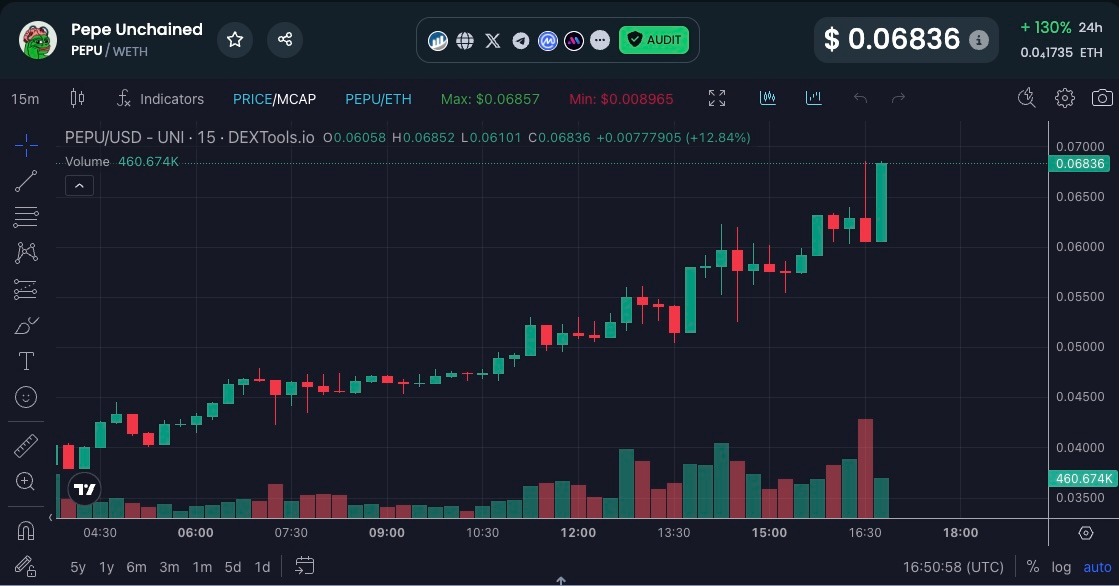Click the Pepe Unchained token avatar
This screenshot has width=1119, height=586.
38,39
